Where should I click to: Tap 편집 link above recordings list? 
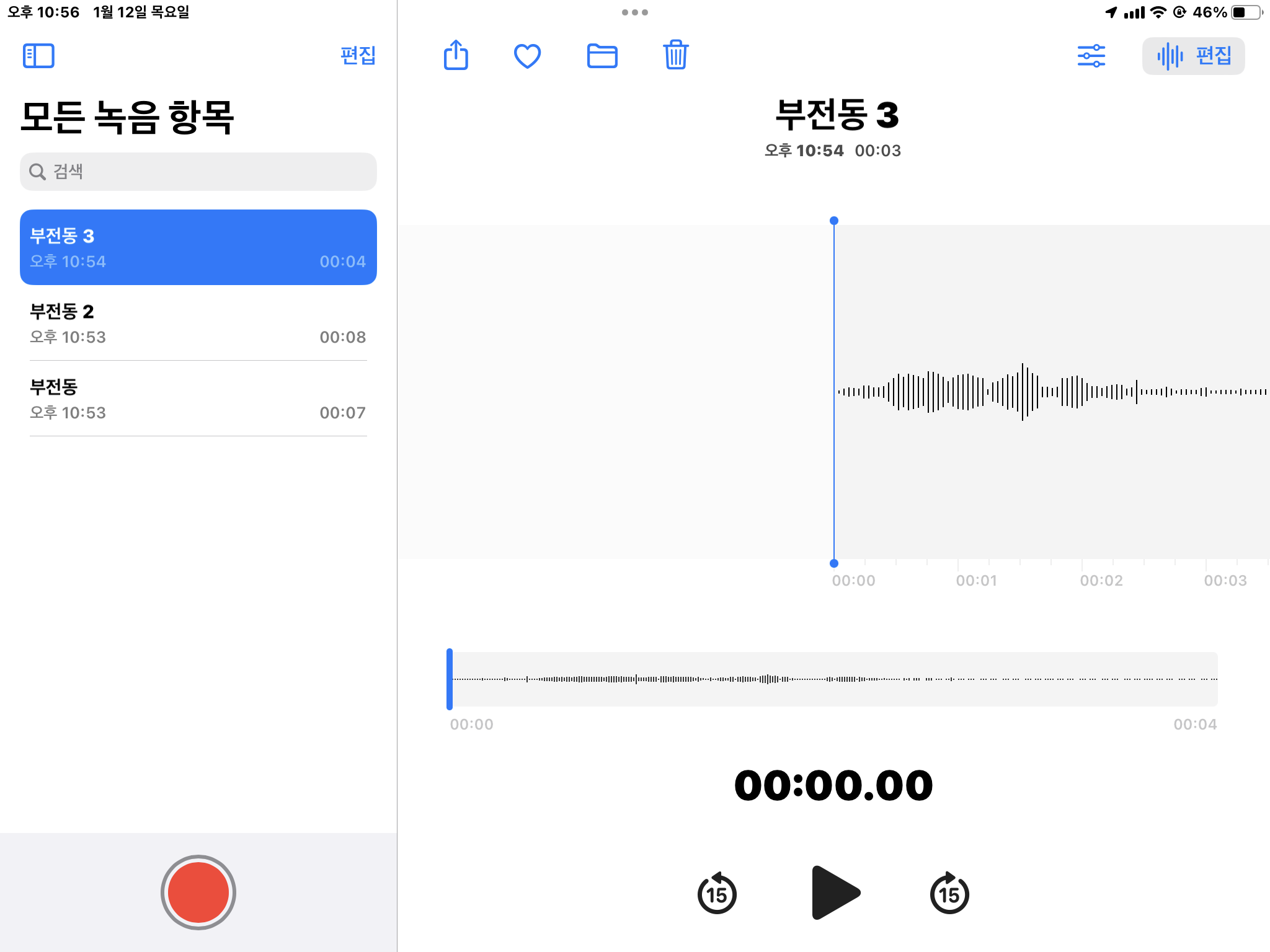358,56
